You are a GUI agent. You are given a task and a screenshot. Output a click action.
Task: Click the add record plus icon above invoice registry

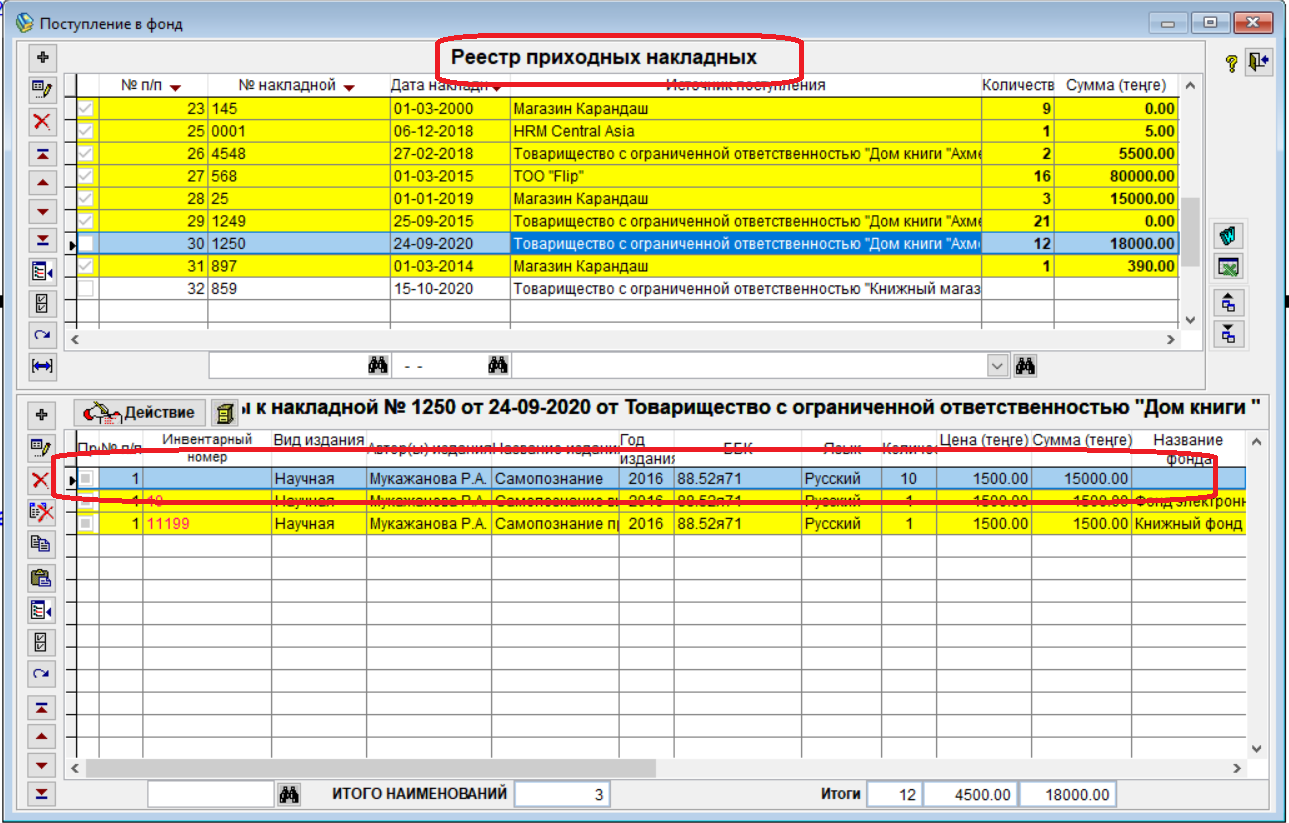(x=42, y=56)
